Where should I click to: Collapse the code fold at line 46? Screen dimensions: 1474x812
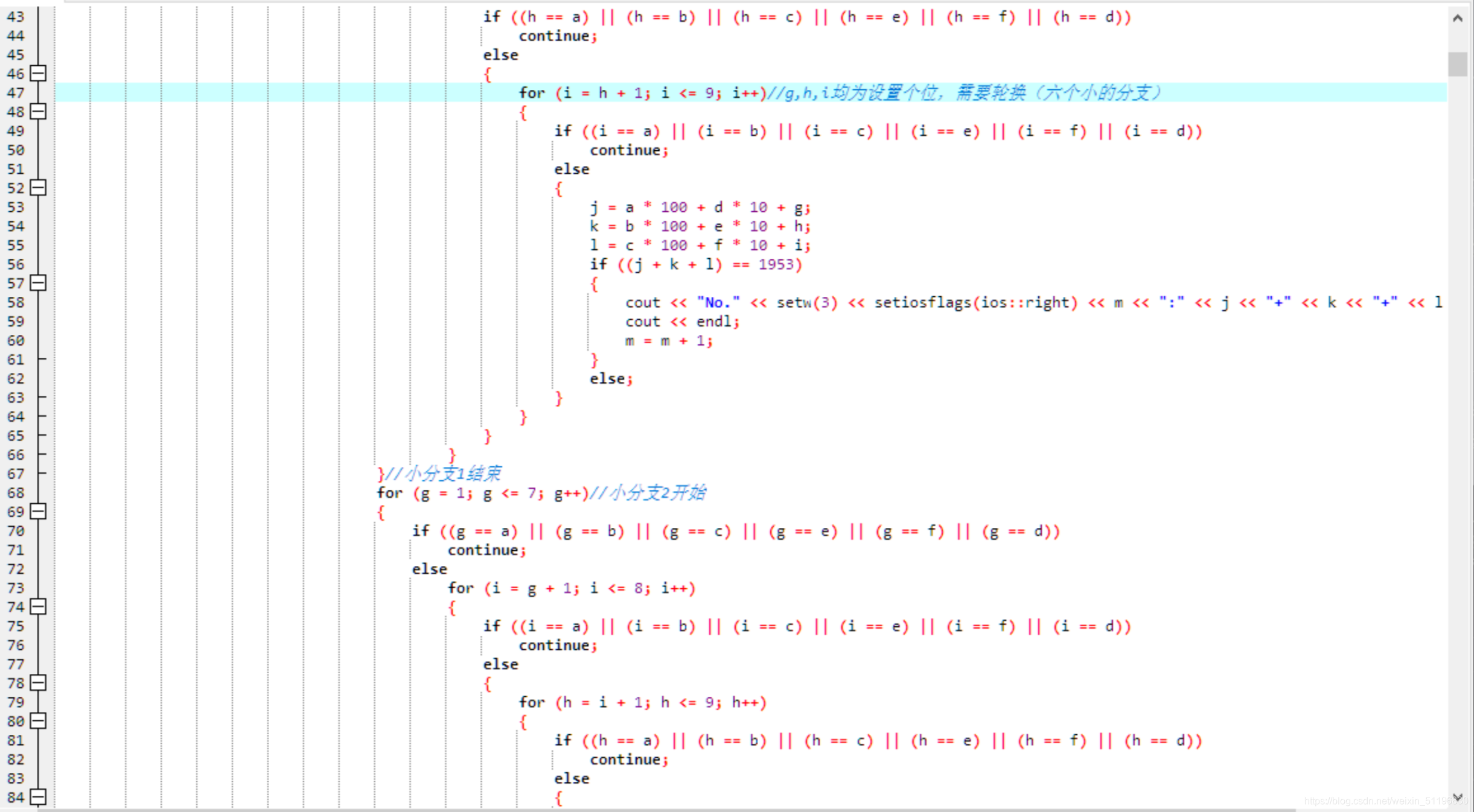point(38,74)
